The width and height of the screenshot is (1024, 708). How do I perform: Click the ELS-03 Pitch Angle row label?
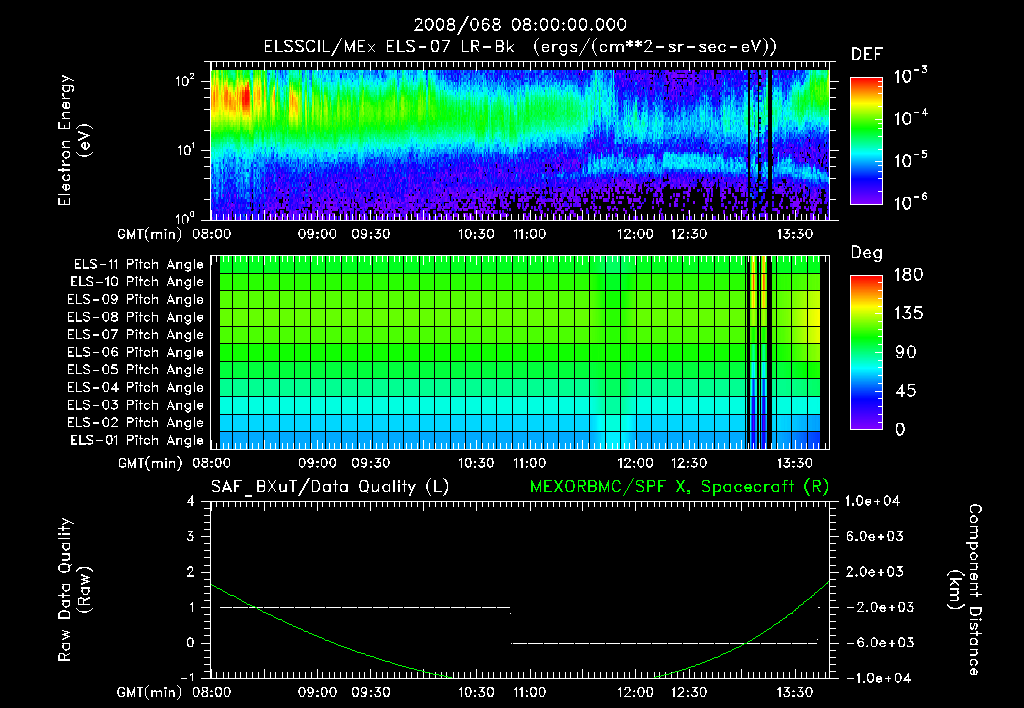(135, 405)
